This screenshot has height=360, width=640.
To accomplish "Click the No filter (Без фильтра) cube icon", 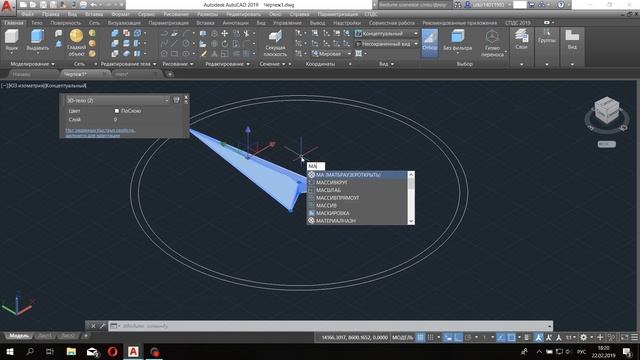I will coord(457,37).
